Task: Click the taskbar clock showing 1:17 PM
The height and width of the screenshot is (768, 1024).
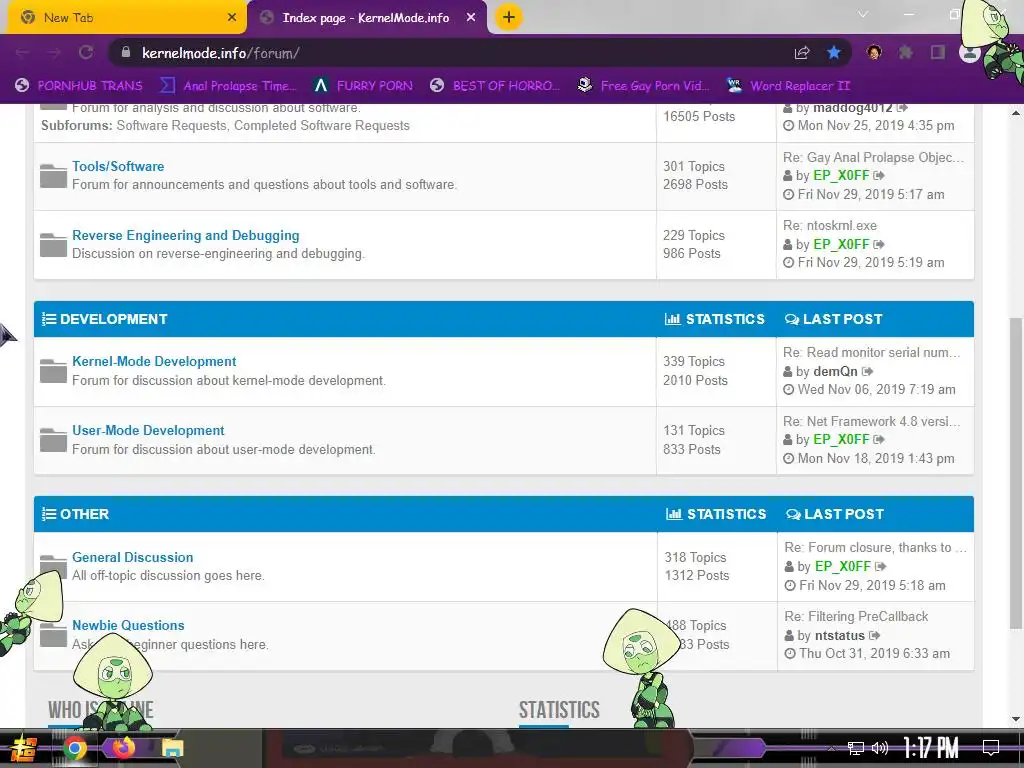Action: [x=931, y=748]
